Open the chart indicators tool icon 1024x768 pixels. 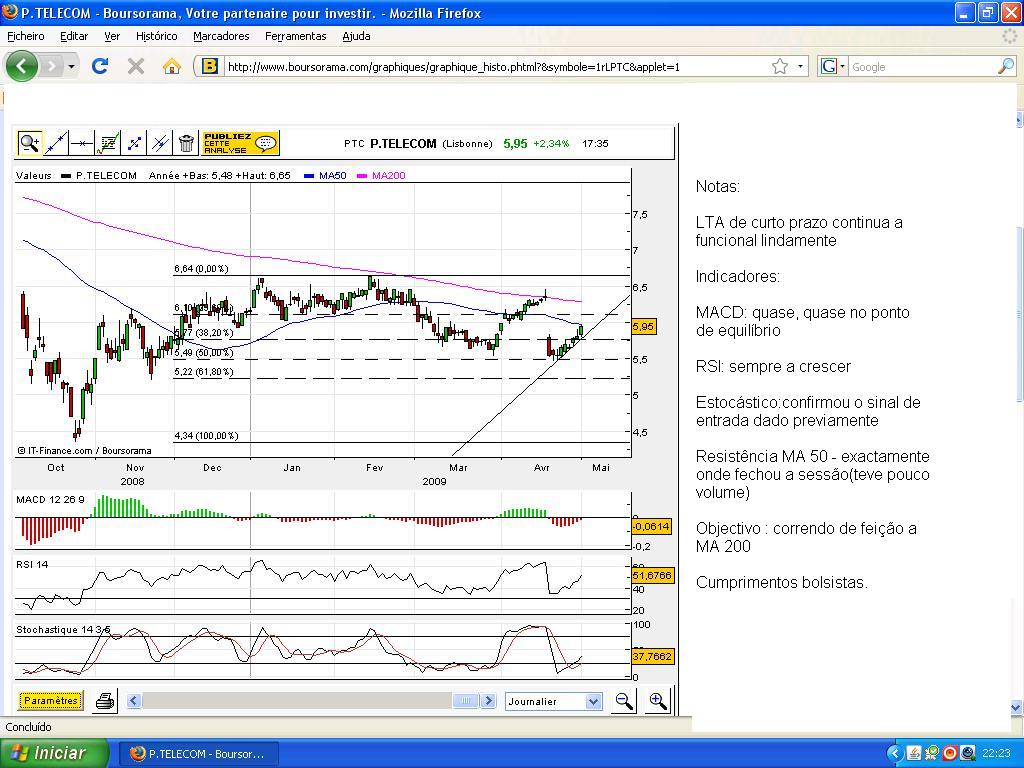coord(108,142)
